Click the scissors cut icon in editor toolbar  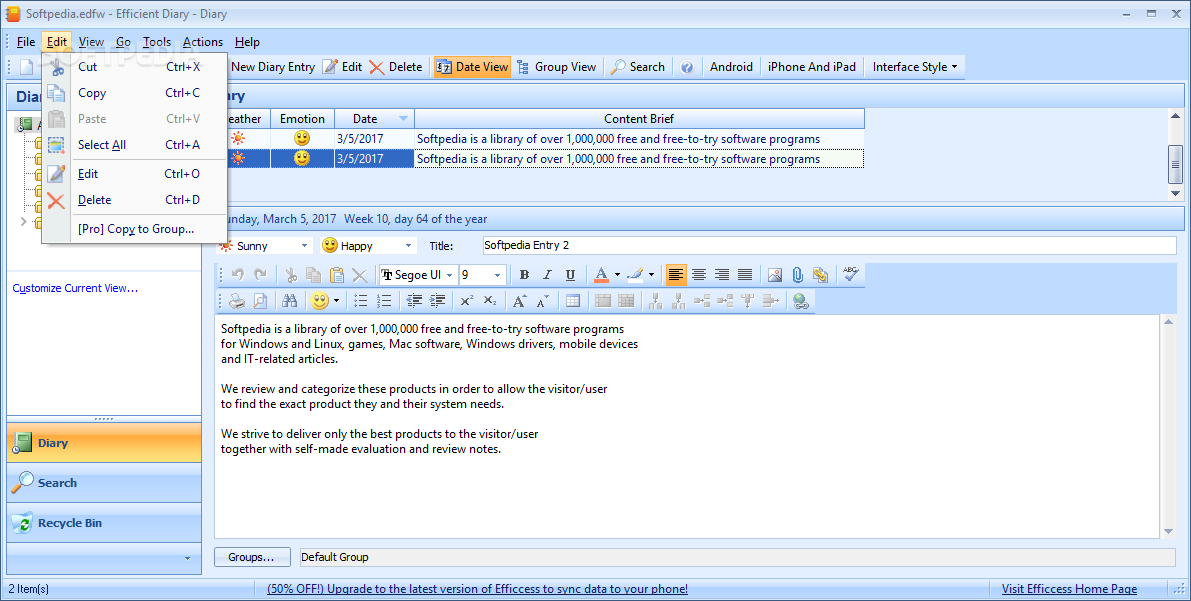point(290,275)
